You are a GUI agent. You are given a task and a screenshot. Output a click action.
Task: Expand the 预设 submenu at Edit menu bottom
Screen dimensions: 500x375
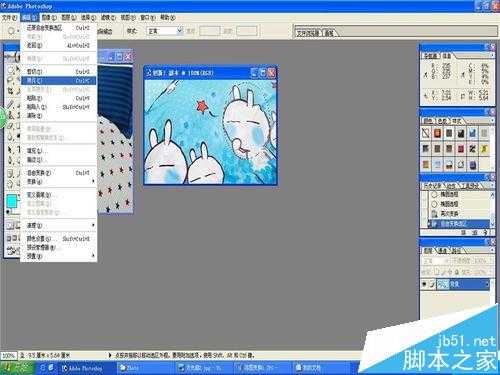tap(59, 256)
